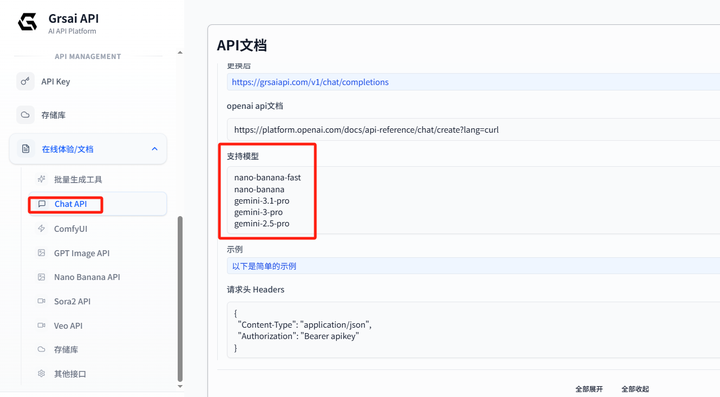Click the cloud icon beside submenu 存储库
Screen dimensions: 720x397
[x=41, y=349]
